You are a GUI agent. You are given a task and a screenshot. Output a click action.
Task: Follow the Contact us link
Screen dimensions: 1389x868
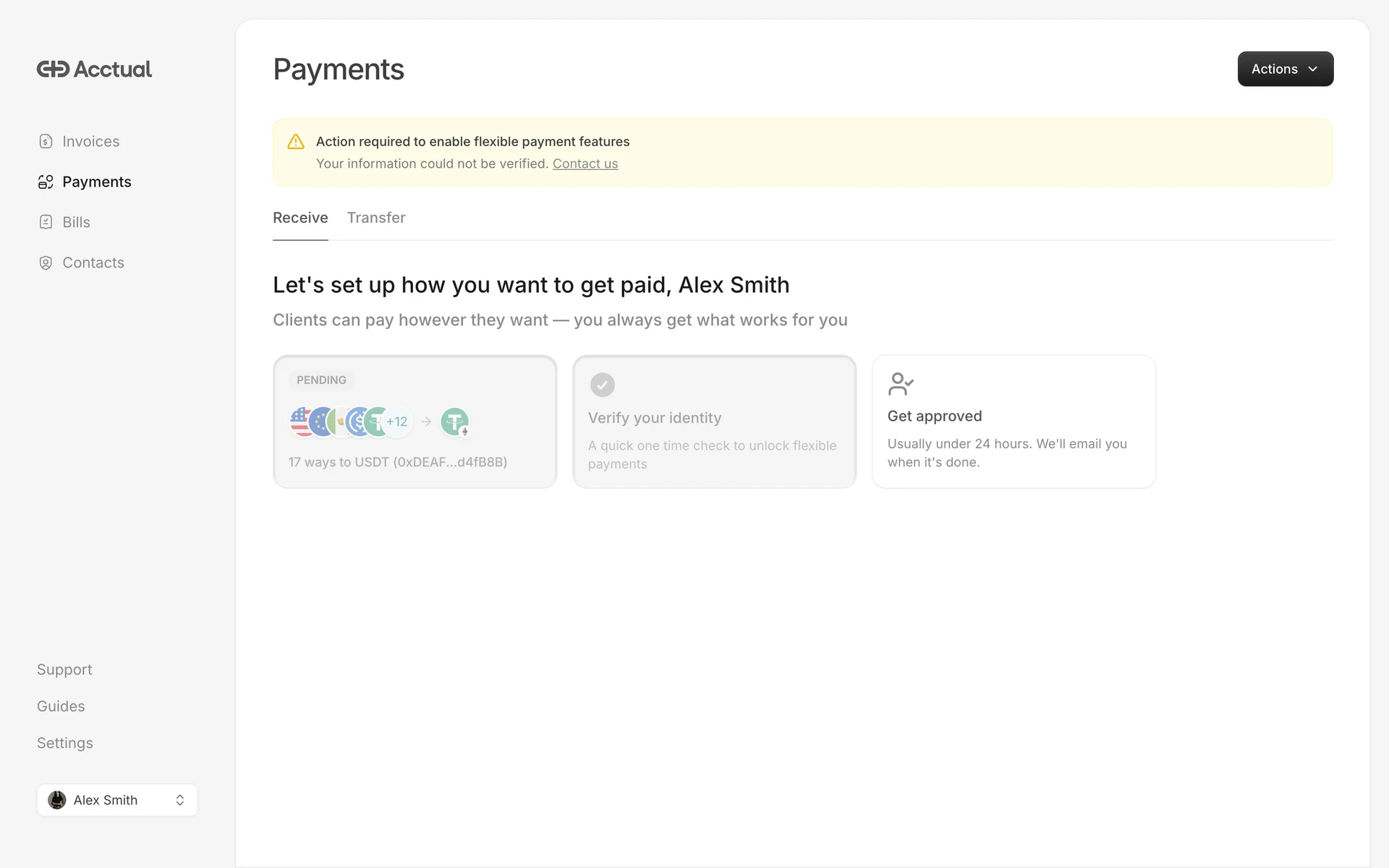(585, 163)
